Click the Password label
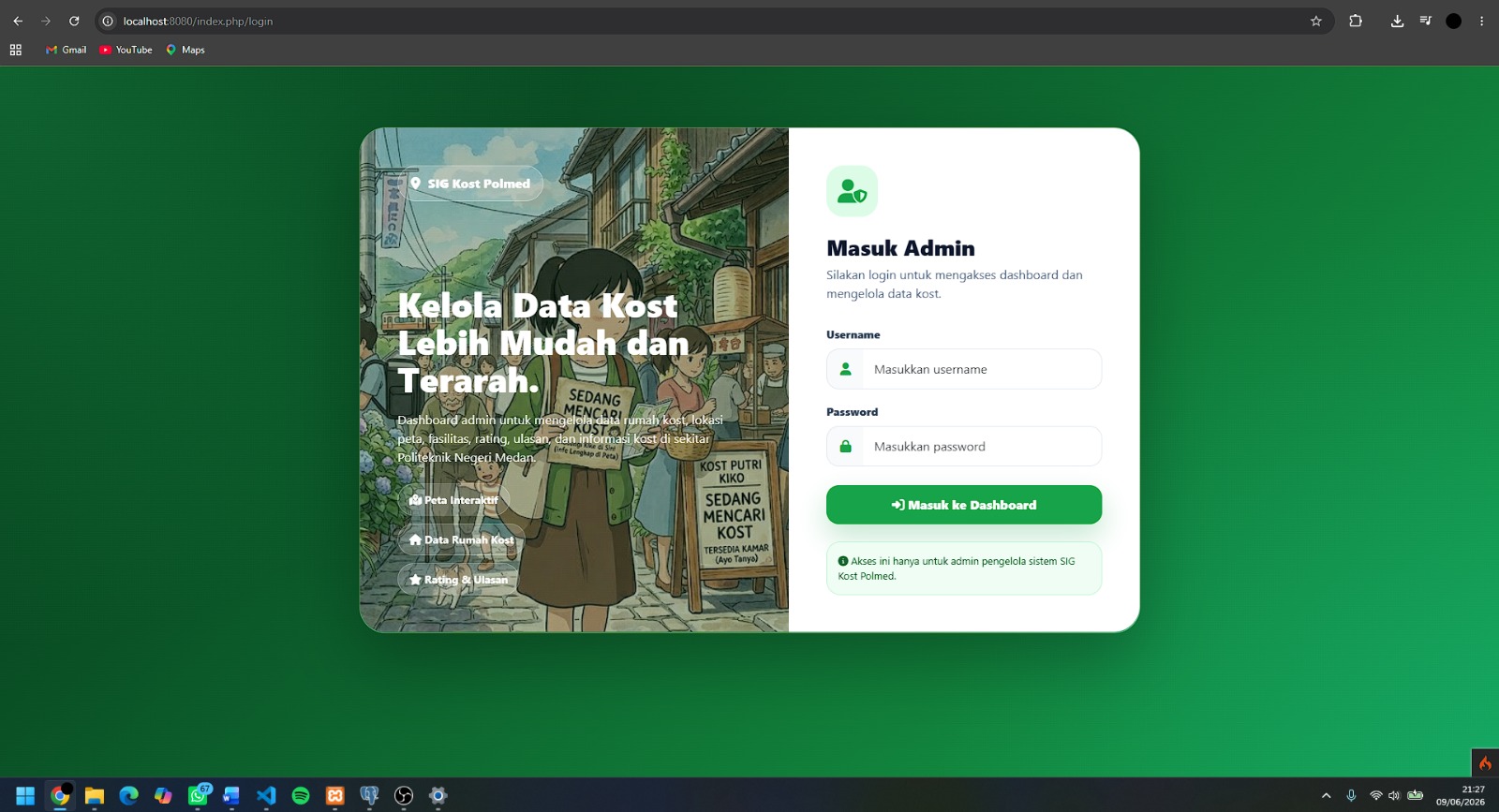 click(852, 412)
